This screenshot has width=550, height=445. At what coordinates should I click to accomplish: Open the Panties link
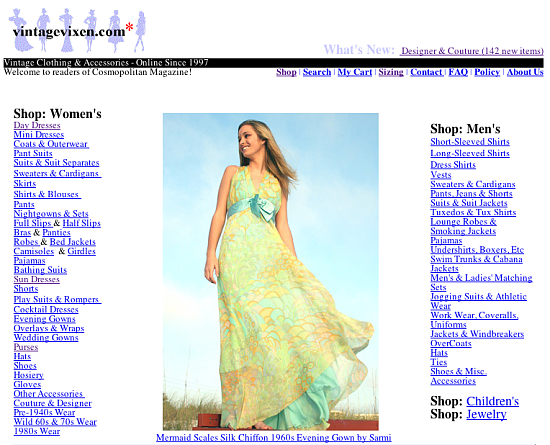(56, 232)
